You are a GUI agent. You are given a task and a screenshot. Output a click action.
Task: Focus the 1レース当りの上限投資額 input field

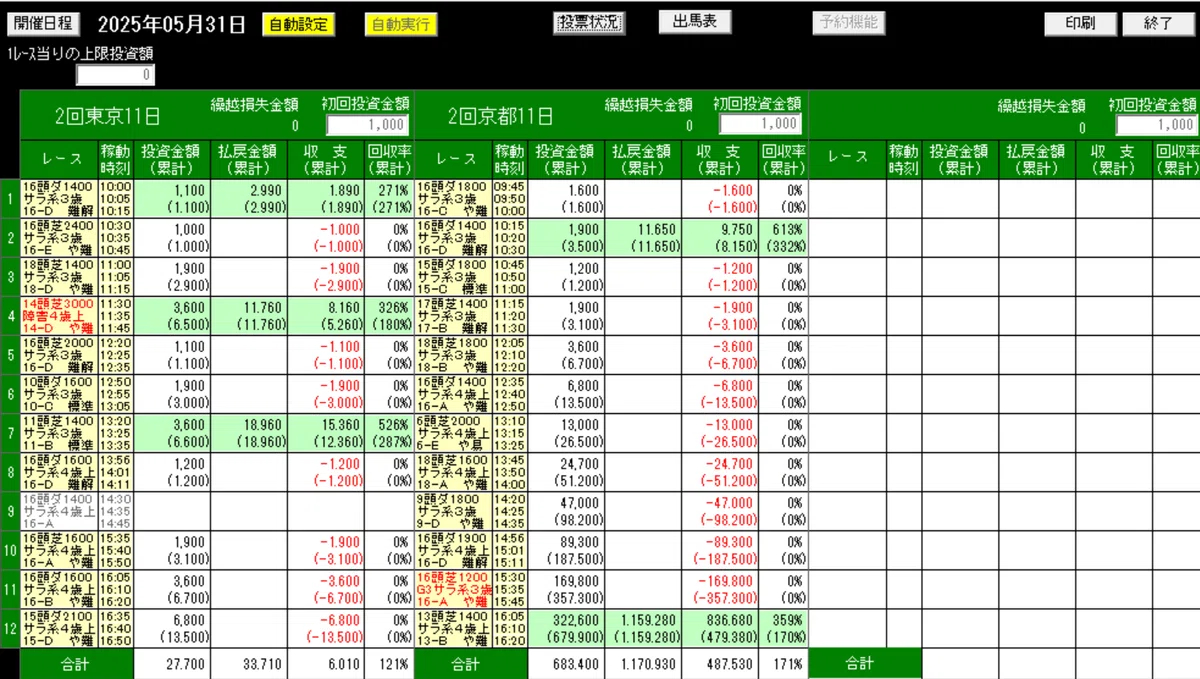116,74
